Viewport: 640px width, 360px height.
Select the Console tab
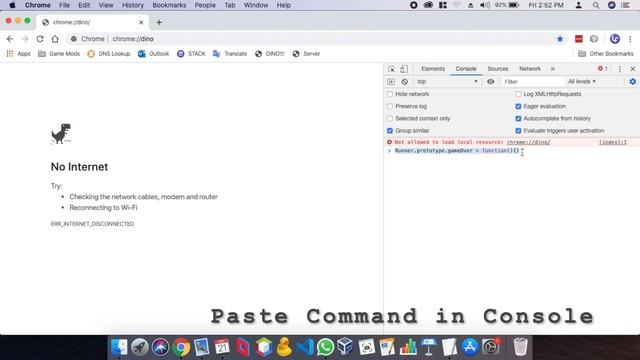pos(466,69)
